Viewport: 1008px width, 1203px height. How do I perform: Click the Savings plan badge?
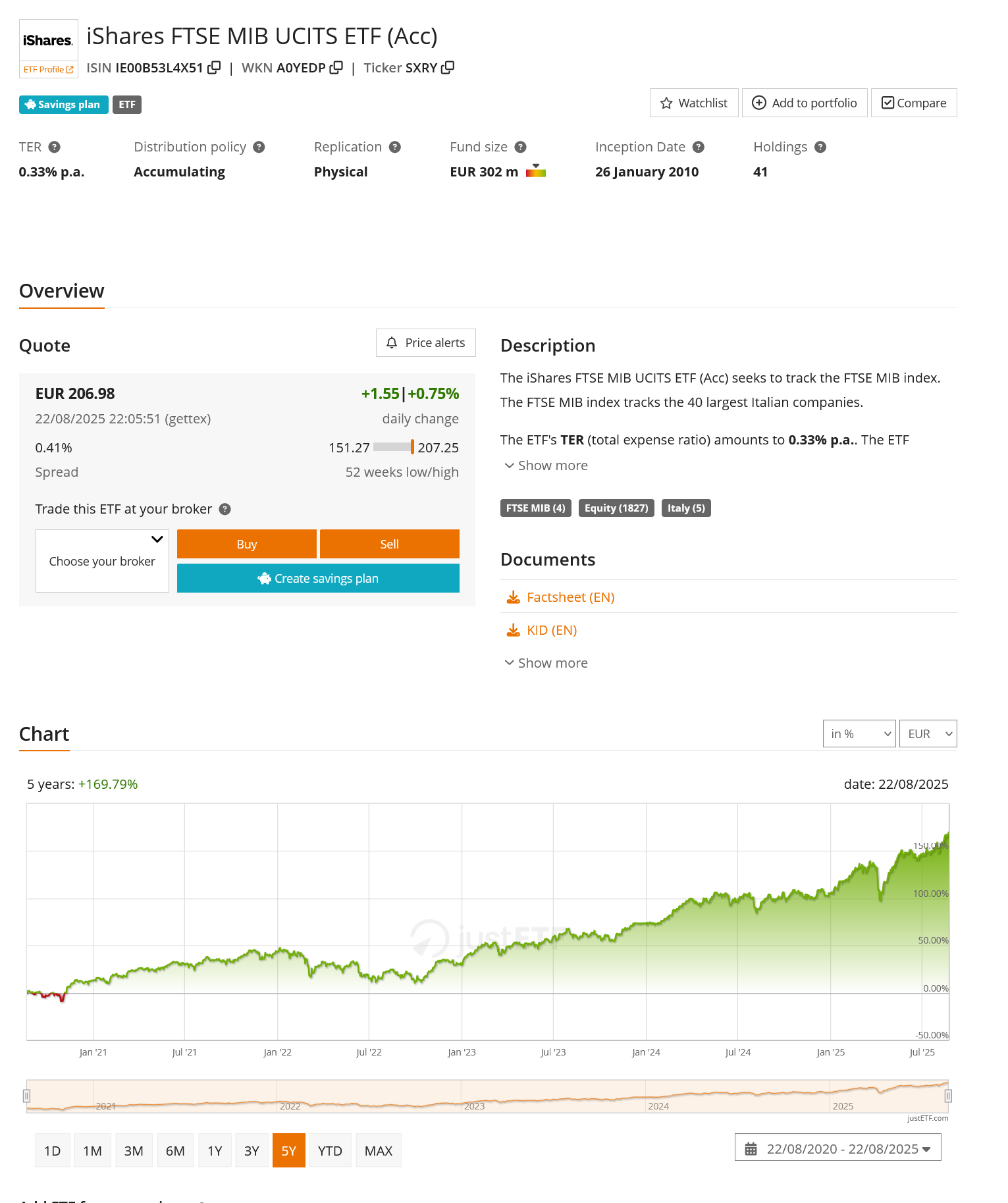click(x=63, y=105)
